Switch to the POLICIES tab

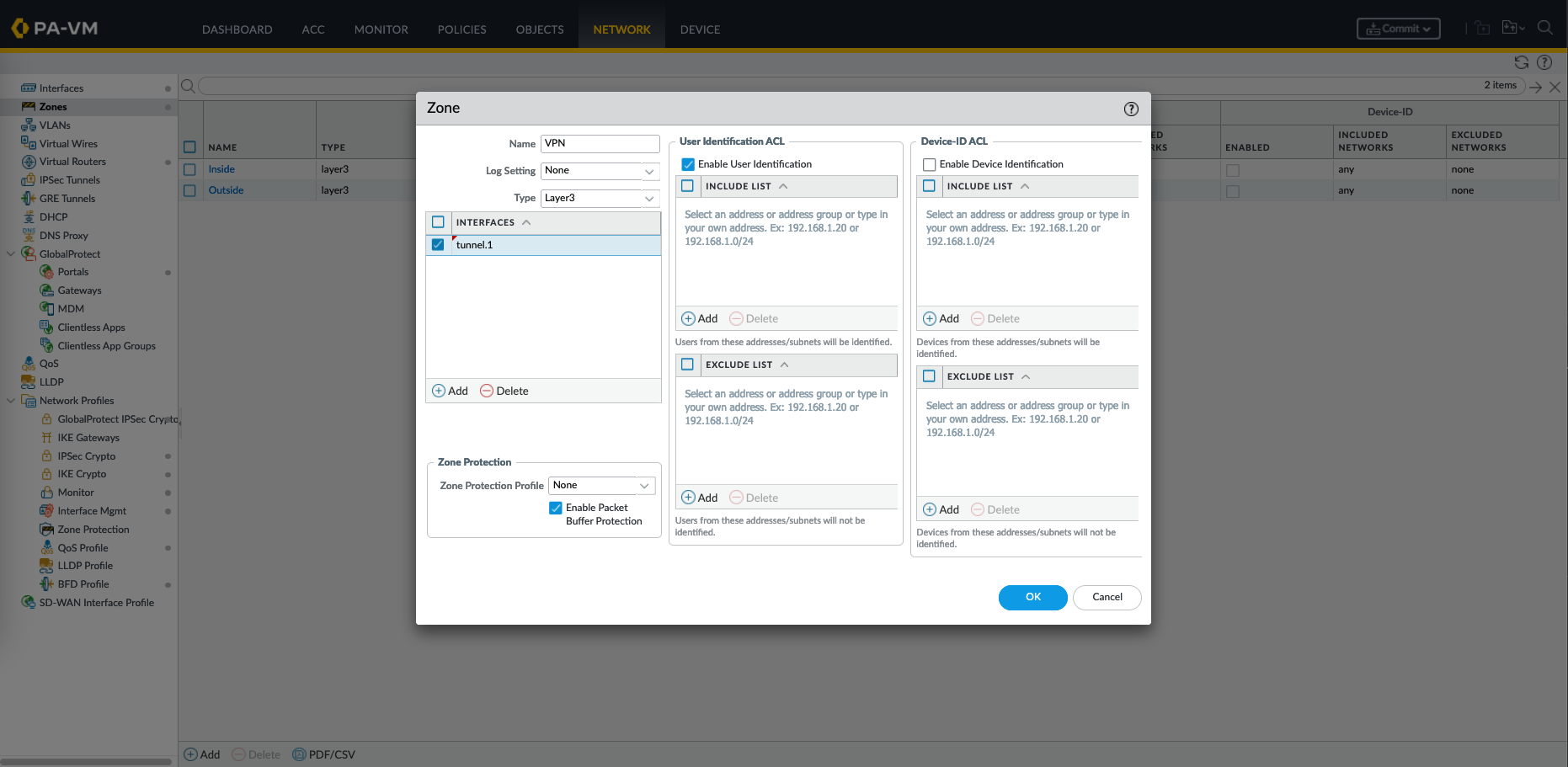[461, 29]
